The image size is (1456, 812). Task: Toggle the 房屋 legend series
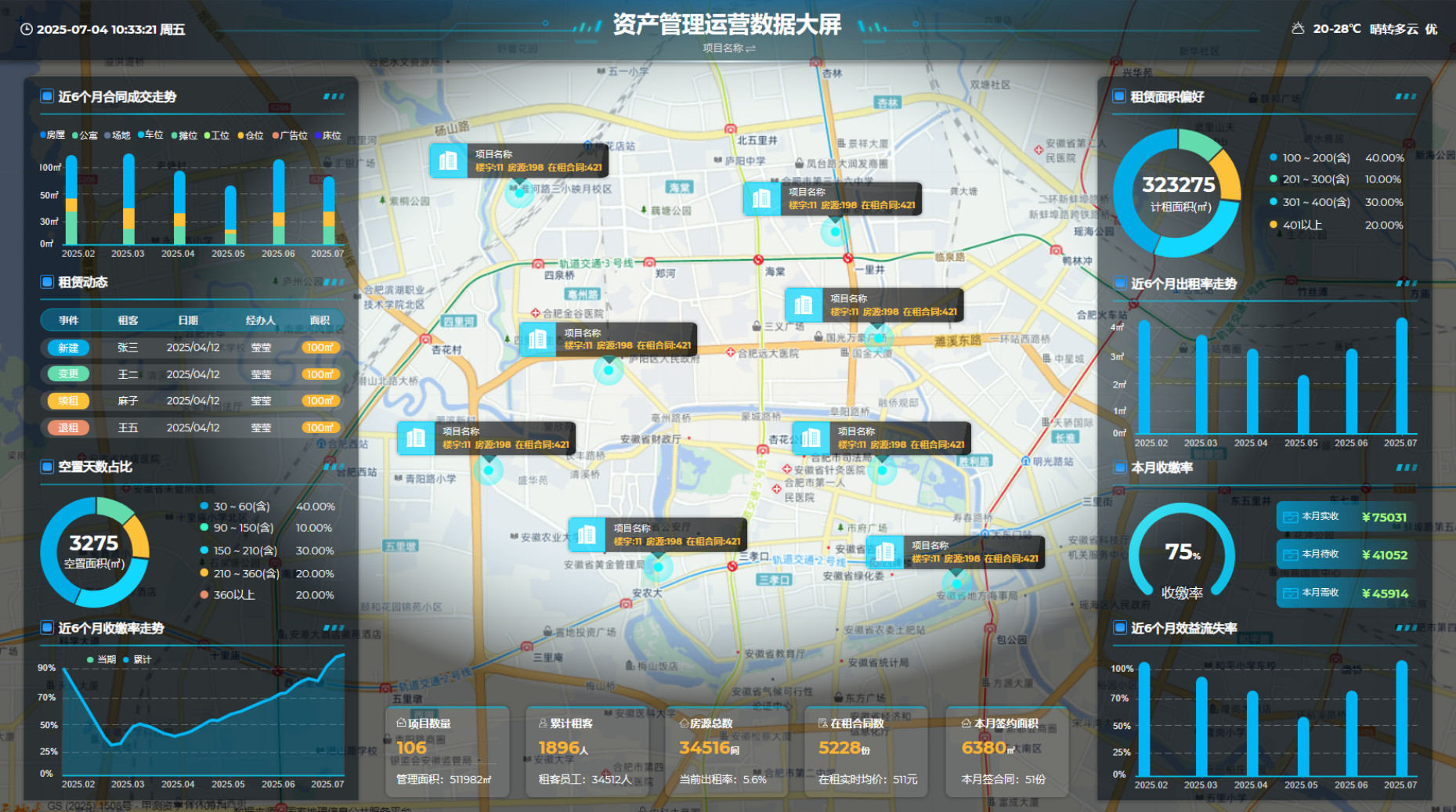(x=52, y=135)
